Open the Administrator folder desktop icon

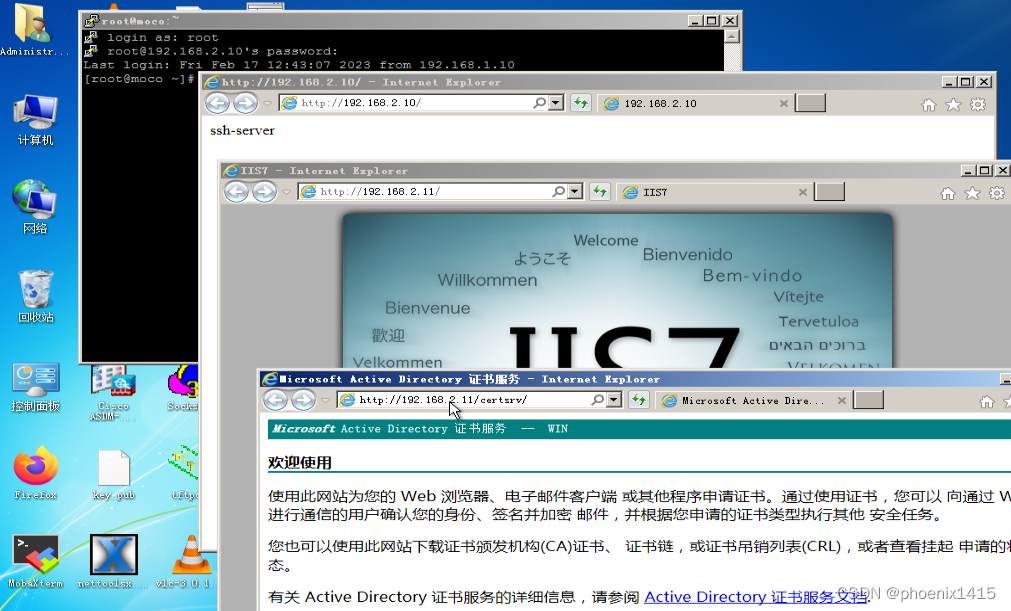click(32, 29)
